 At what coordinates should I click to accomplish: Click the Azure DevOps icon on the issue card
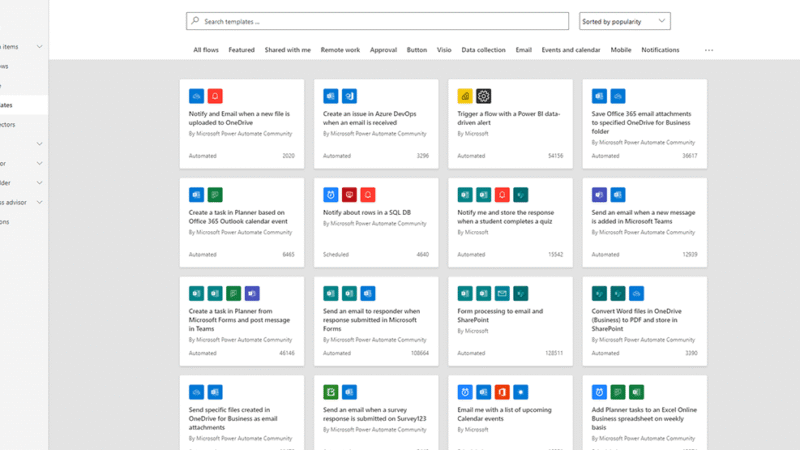point(350,96)
